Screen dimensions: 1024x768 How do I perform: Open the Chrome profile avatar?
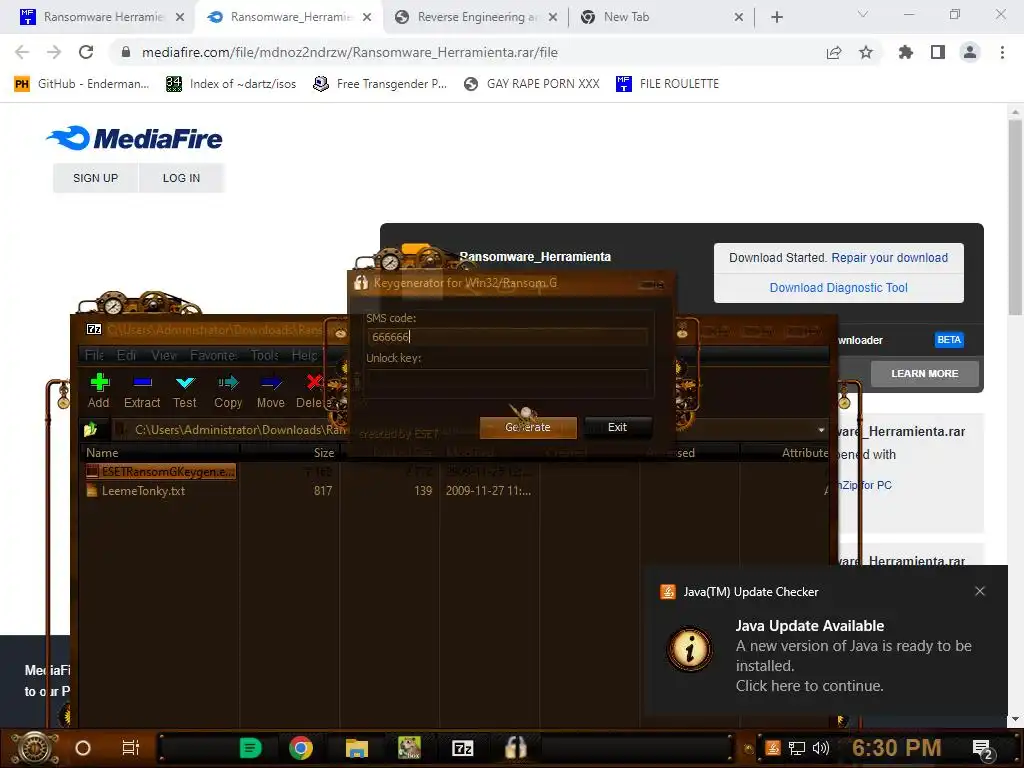(970, 52)
